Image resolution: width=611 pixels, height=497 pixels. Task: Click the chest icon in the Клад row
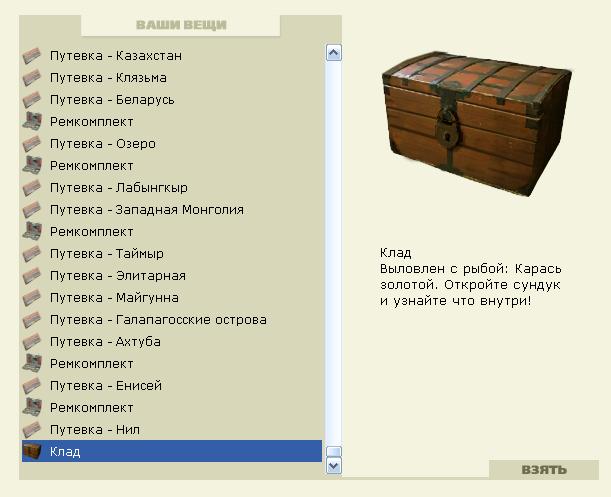tap(32, 451)
